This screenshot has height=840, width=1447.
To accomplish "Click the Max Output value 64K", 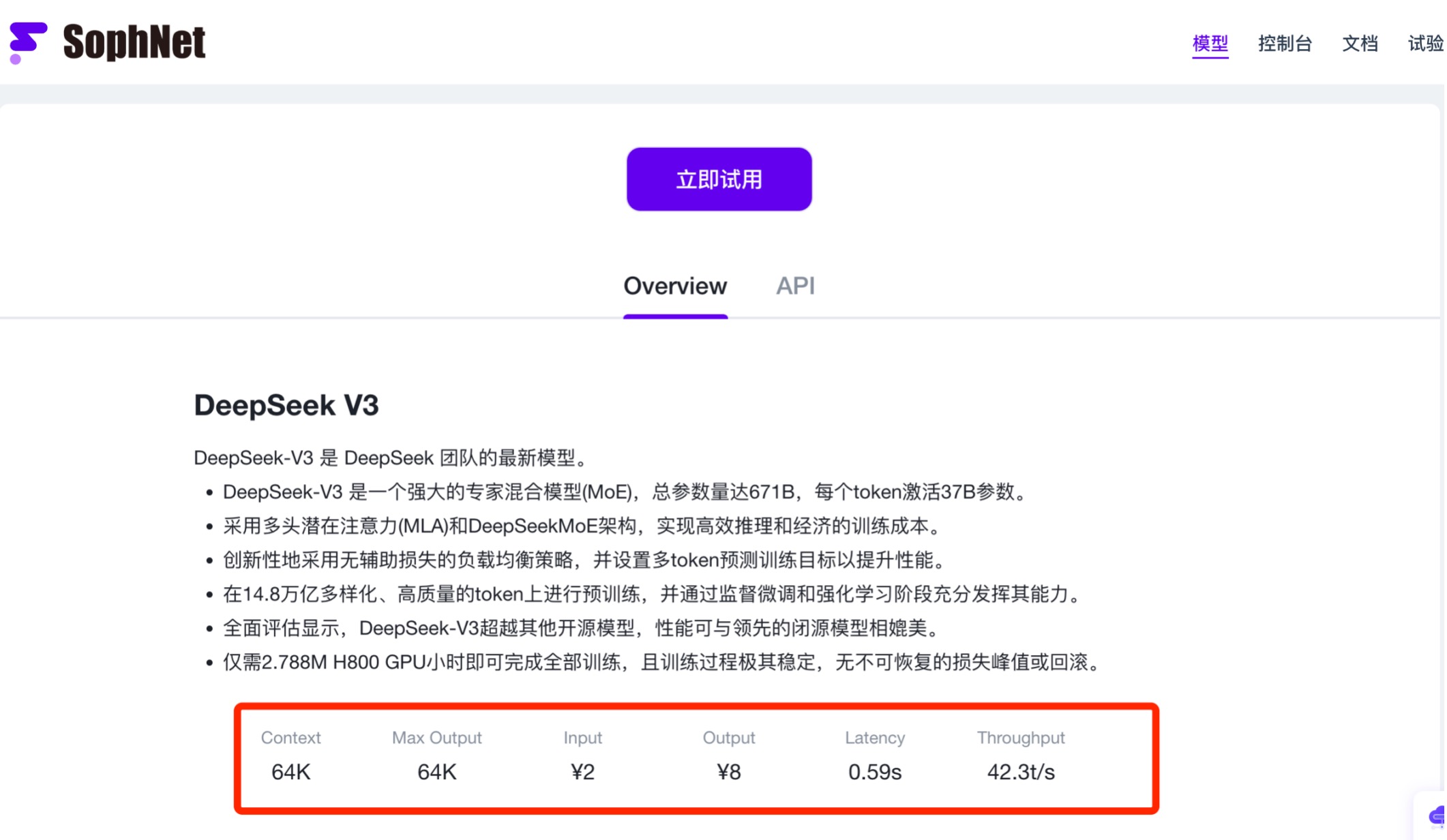I will (x=436, y=772).
